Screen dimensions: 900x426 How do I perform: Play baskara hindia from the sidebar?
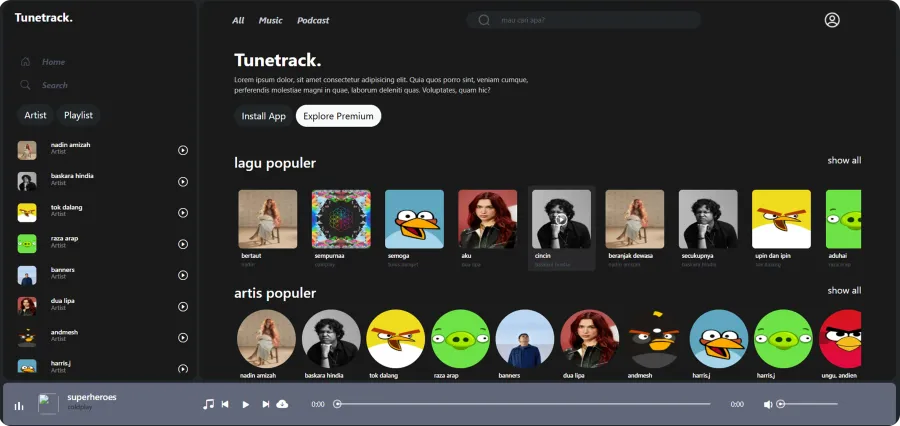pos(183,181)
